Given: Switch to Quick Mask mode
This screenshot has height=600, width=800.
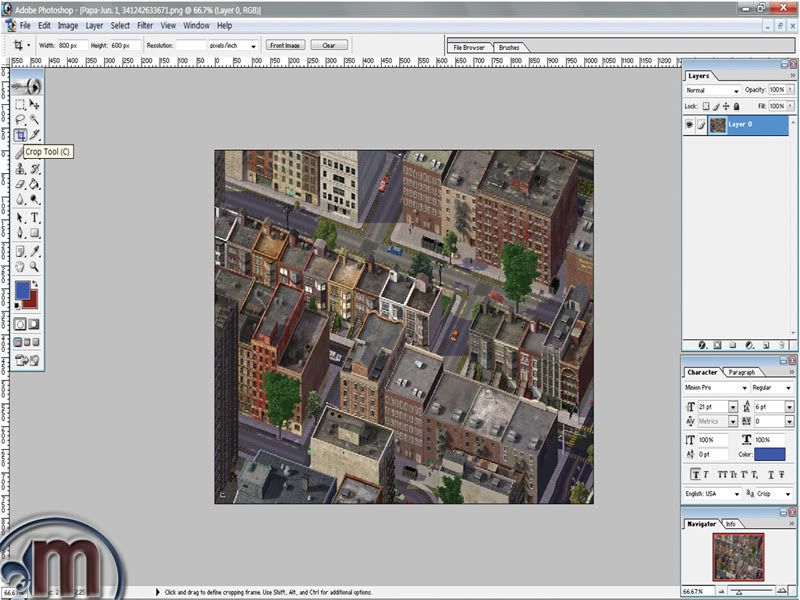Looking at the screenshot, I should pyautogui.click(x=34, y=324).
